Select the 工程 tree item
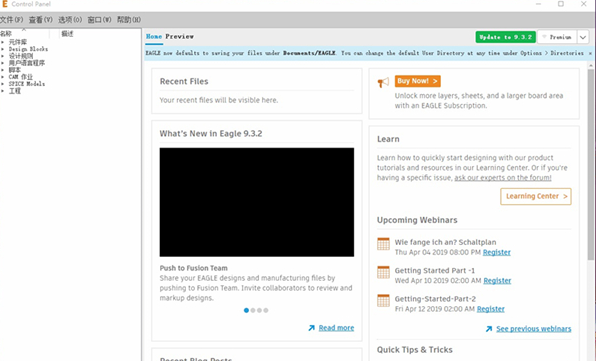Screen dimensions: 596x361 point(15,91)
